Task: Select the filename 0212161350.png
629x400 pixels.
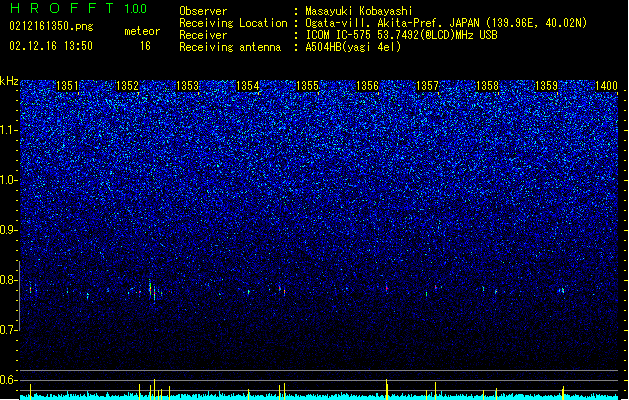Action: 51,26
